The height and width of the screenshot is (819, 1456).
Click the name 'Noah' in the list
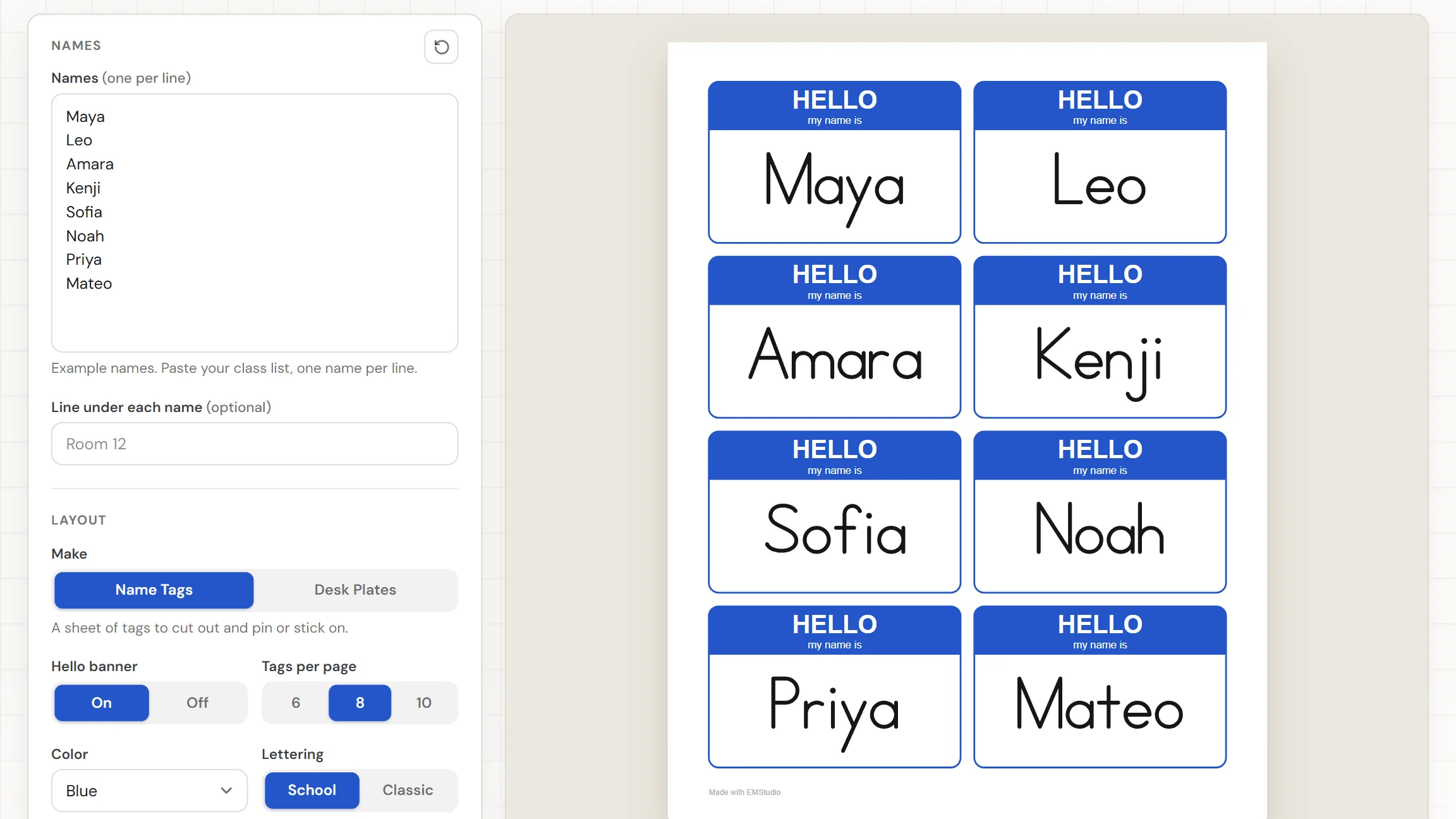pyautogui.click(x=85, y=236)
